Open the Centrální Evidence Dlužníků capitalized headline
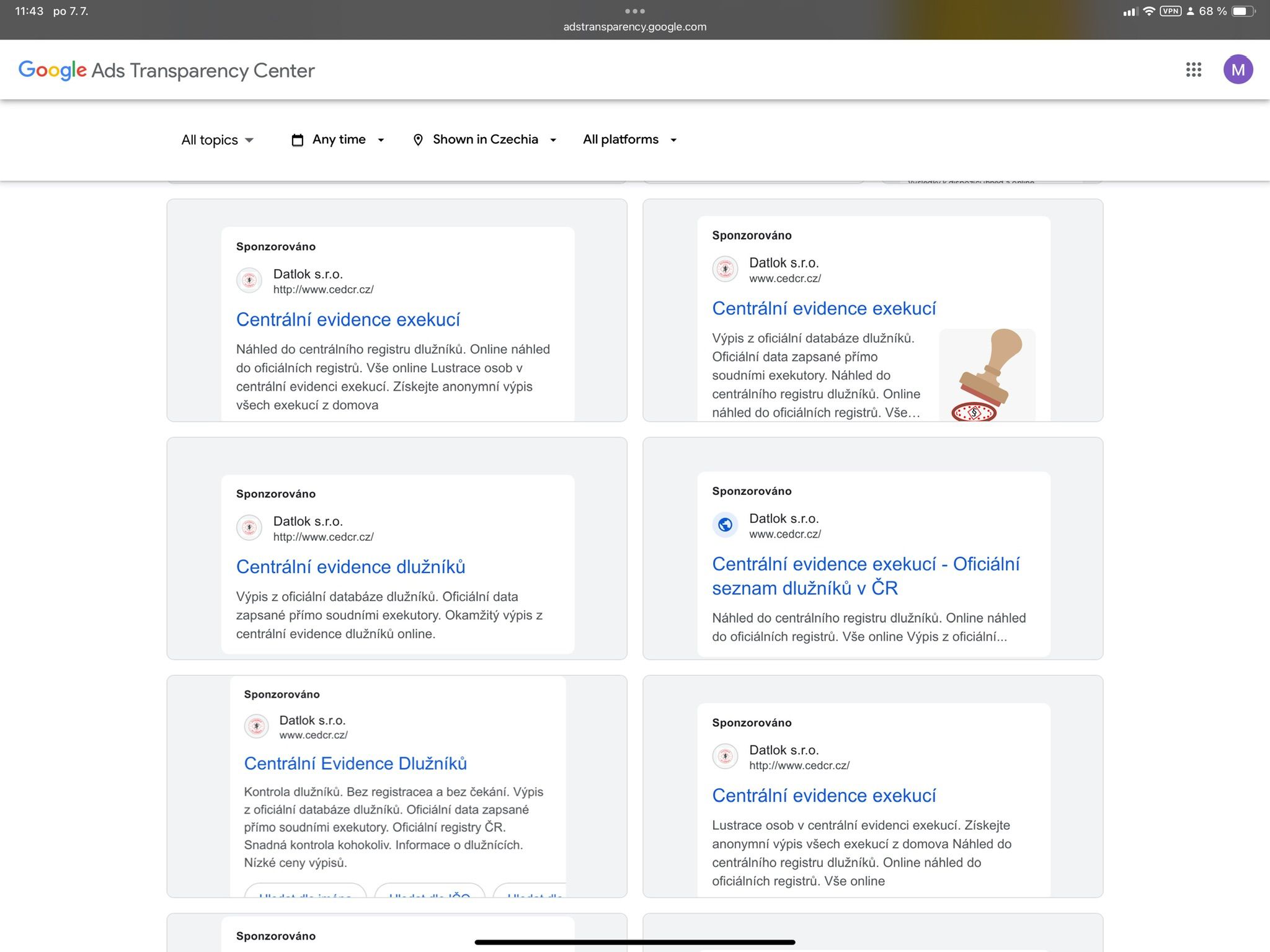This screenshot has height=952, width=1270. click(355, 763)
